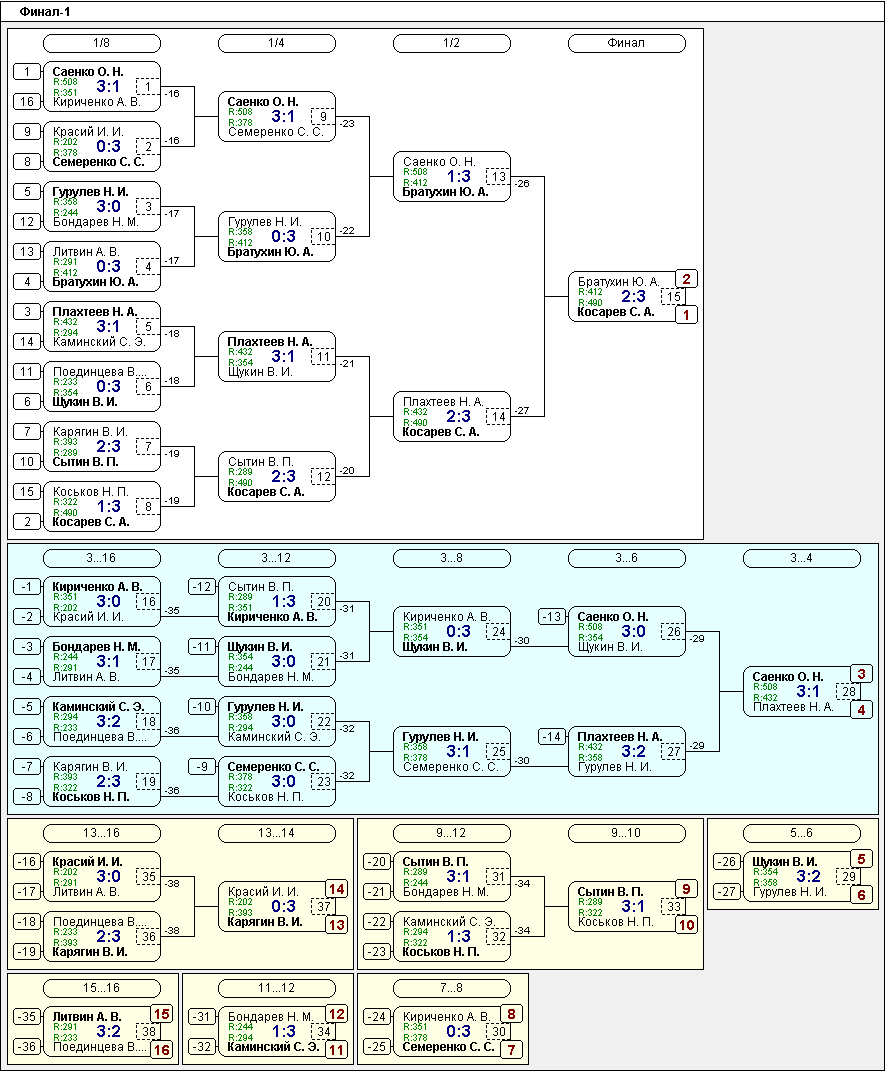Click seed box number 9 in 1/8 round
888x1073 pixels.
pyautogui.click(x=28, y=132)
